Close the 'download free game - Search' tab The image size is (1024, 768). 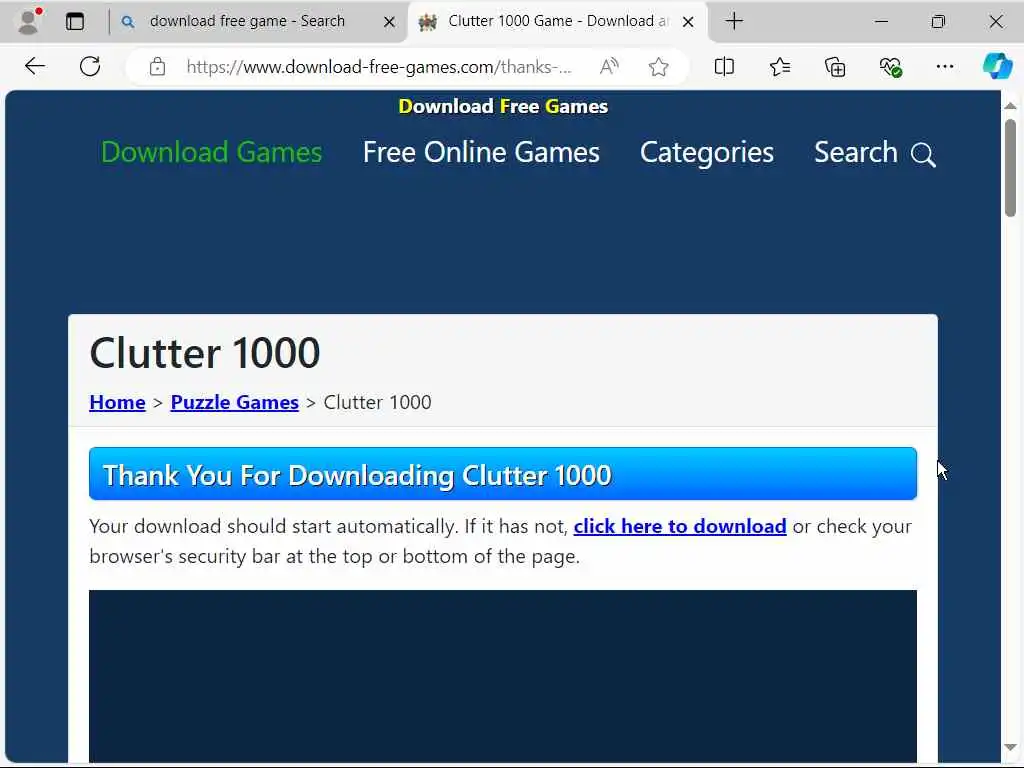coord(389,22)
